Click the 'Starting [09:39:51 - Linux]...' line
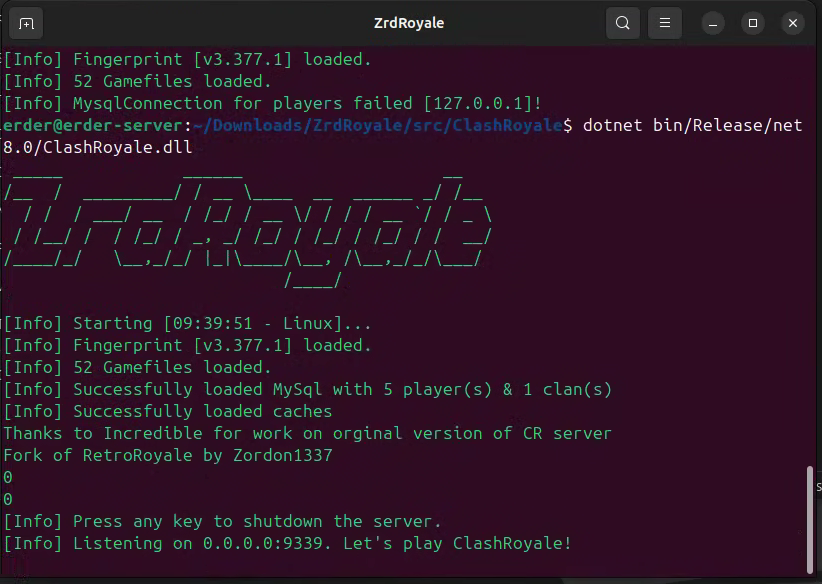822x584 pixels. [x=188, y=323]
